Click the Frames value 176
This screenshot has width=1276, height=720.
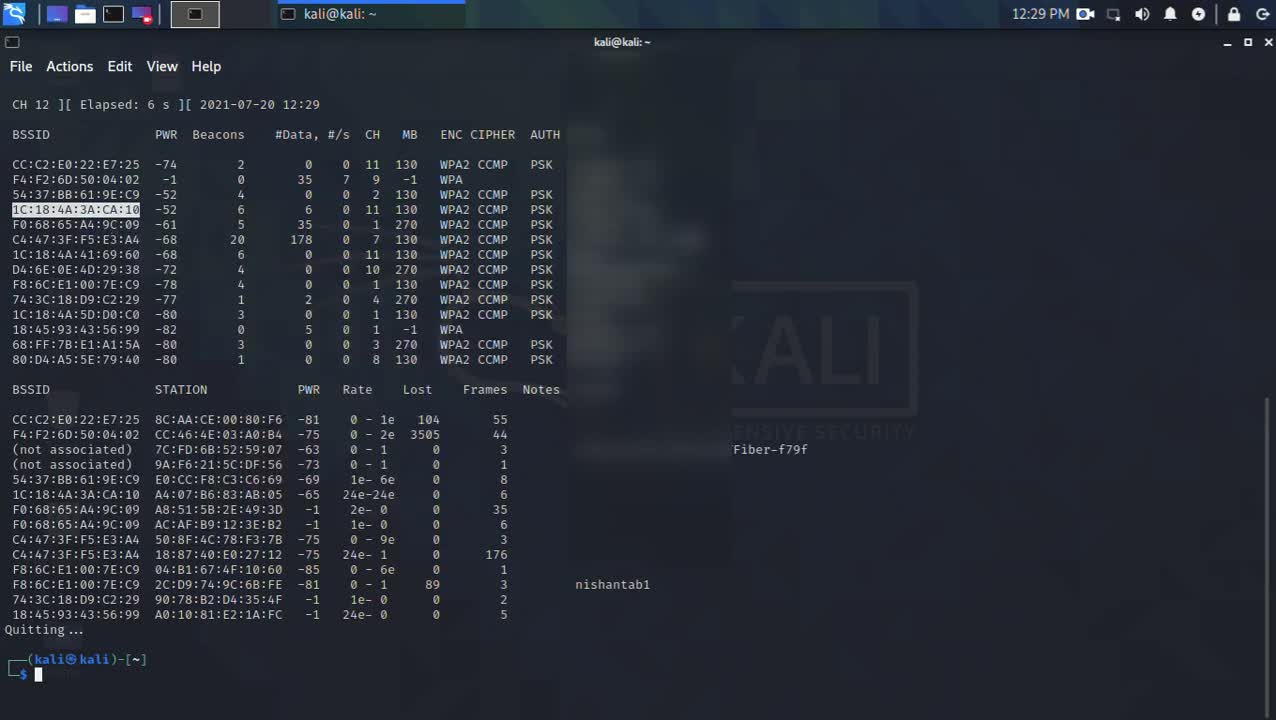tap(496, 555)
